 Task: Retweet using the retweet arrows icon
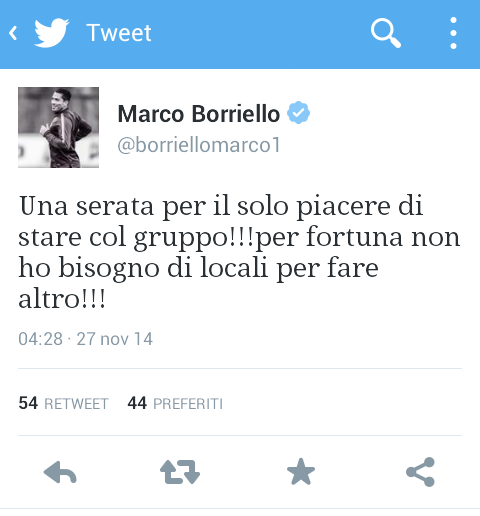tap(180, 472)
